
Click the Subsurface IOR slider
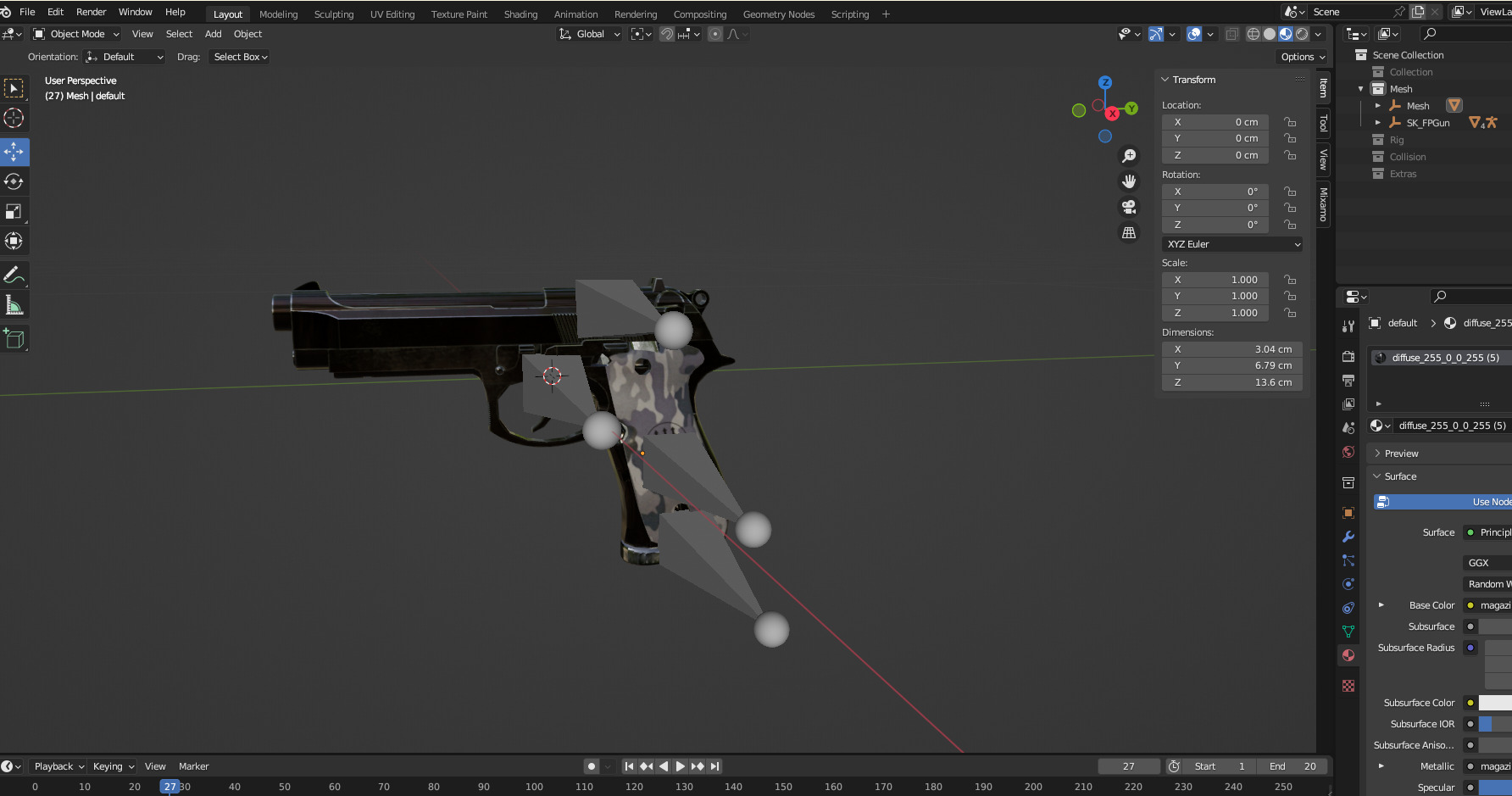(1495, 724)
